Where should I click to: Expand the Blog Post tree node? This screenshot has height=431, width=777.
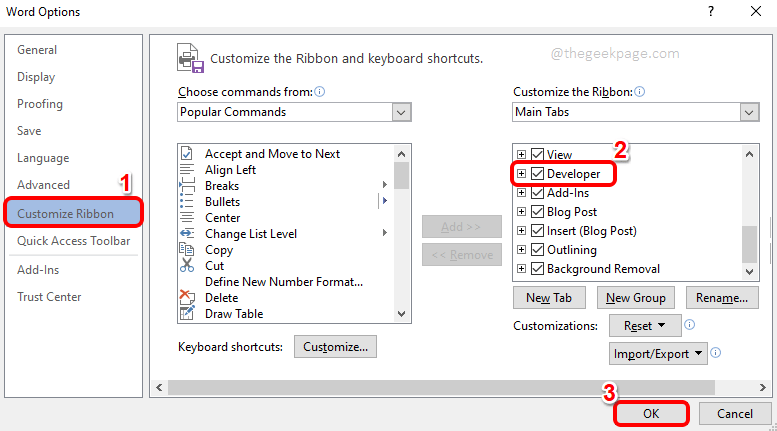click(521, 212)
